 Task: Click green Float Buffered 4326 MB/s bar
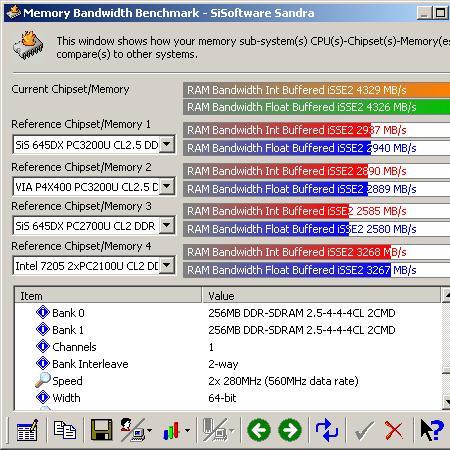pos(317,107)
